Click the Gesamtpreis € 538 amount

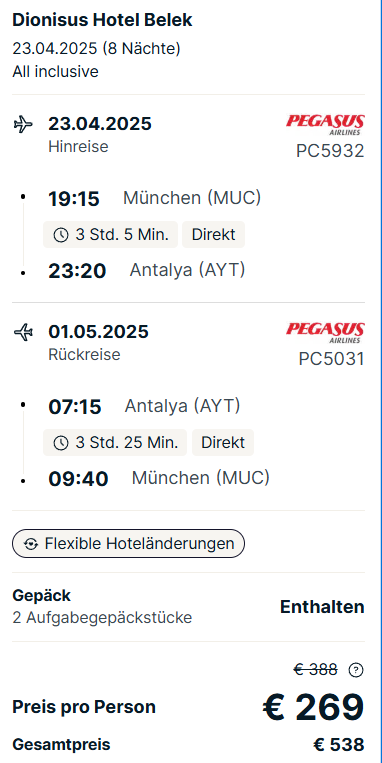(x=339, y=745)
